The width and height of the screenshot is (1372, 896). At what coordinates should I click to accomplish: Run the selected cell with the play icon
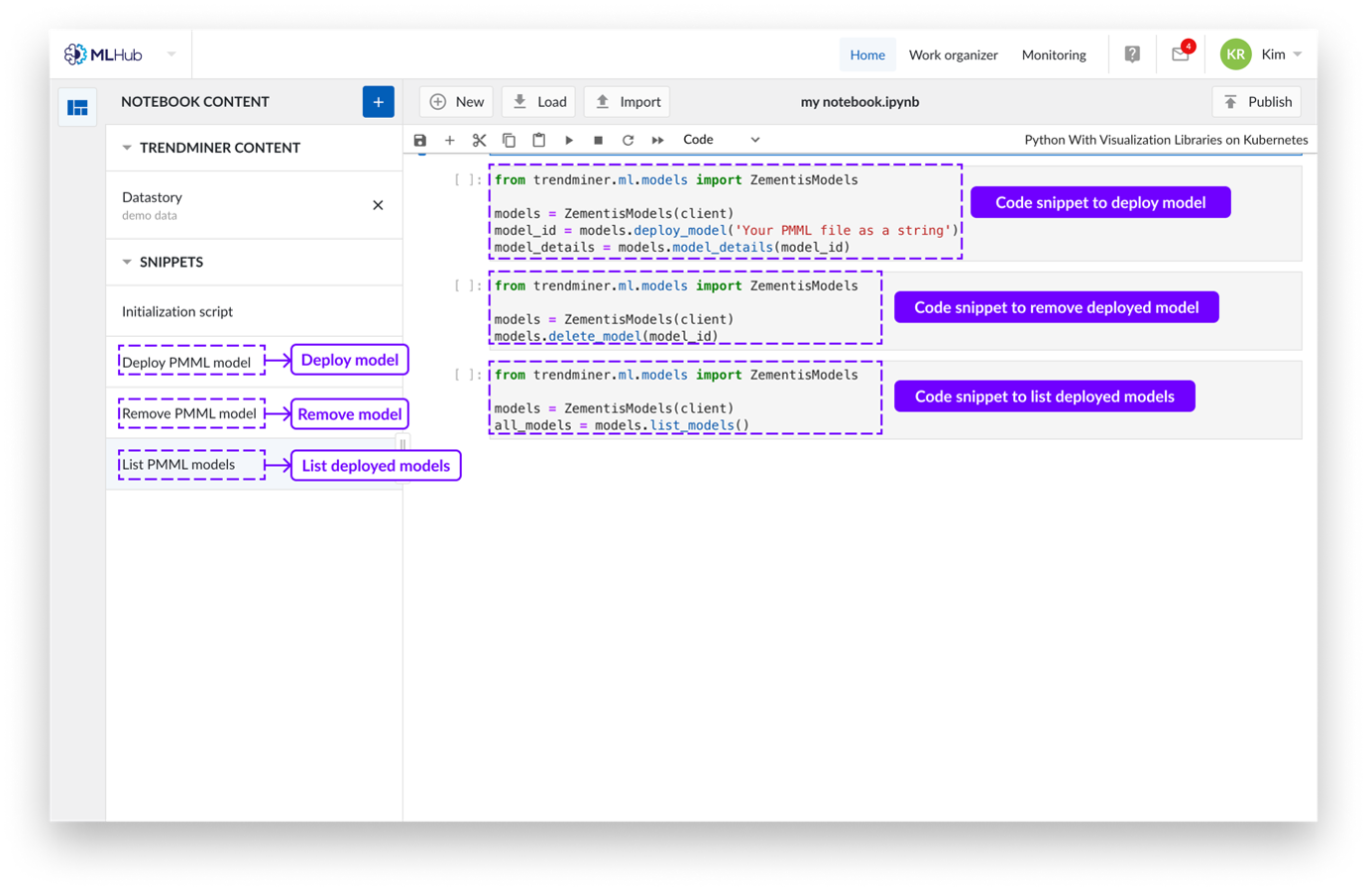click(569, 140)
